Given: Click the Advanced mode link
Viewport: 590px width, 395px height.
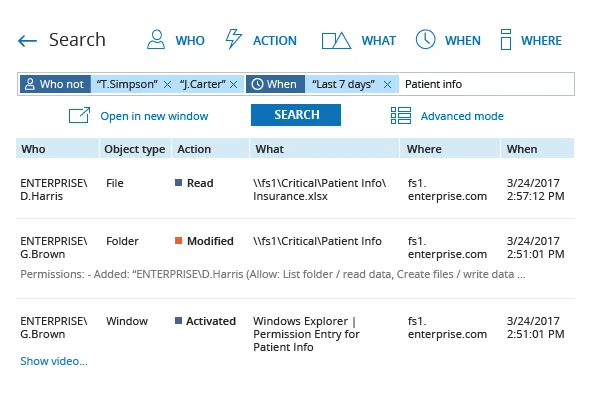Looking at the screenshot, I should 462,116.
